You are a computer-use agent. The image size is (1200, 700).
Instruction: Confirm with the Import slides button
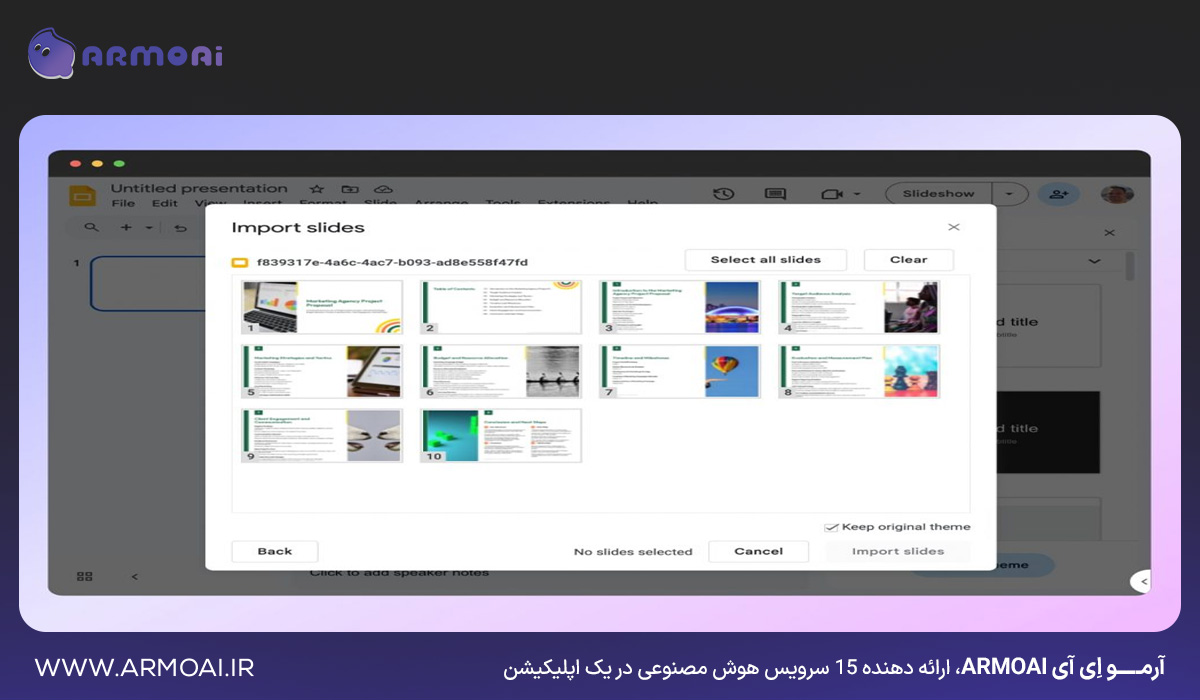point(897,550)
